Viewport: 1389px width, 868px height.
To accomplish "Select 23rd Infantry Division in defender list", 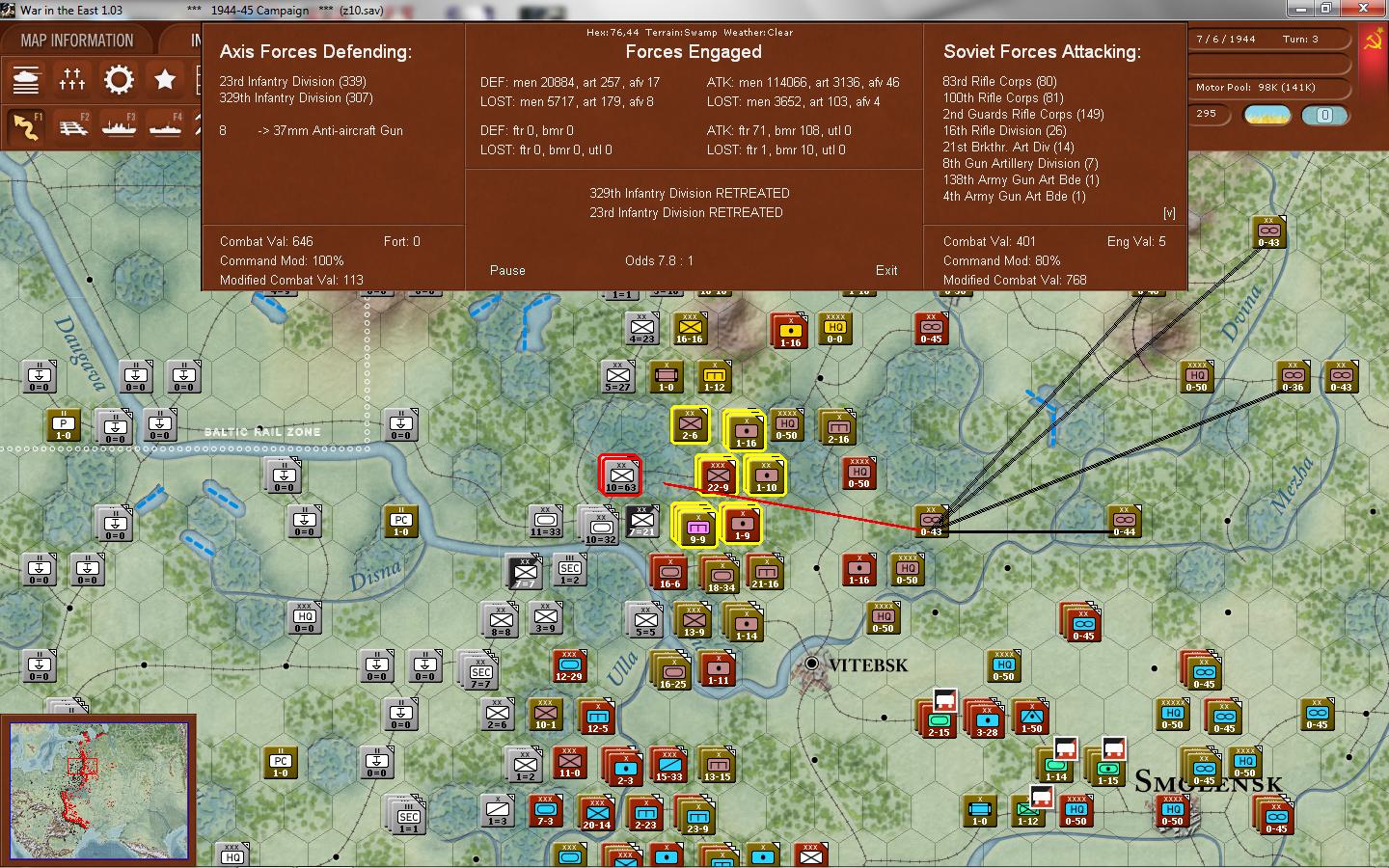I will coord(292,82).
